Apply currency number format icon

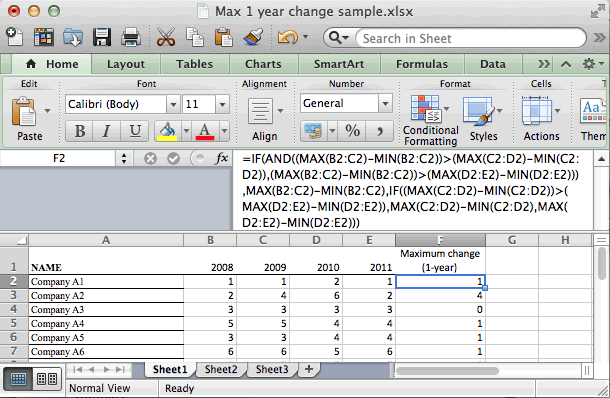313,131
